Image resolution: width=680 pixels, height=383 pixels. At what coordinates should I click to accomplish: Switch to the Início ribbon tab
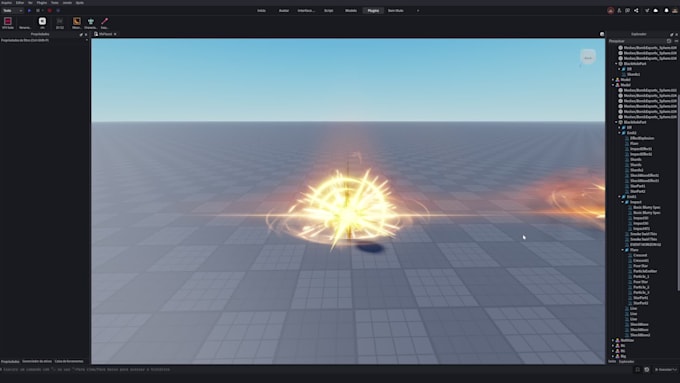coord(262,10)
